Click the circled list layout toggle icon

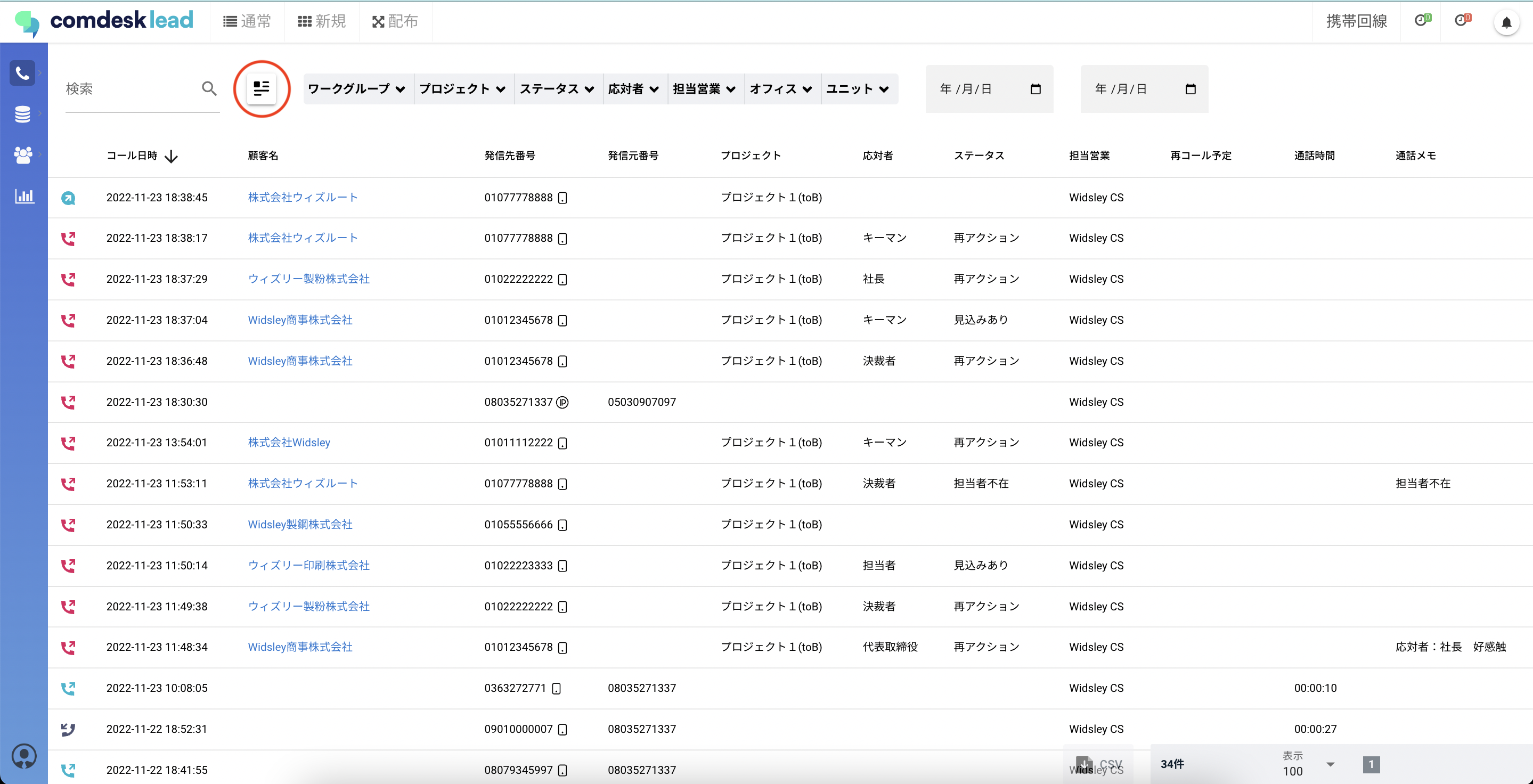pos(261,88)
